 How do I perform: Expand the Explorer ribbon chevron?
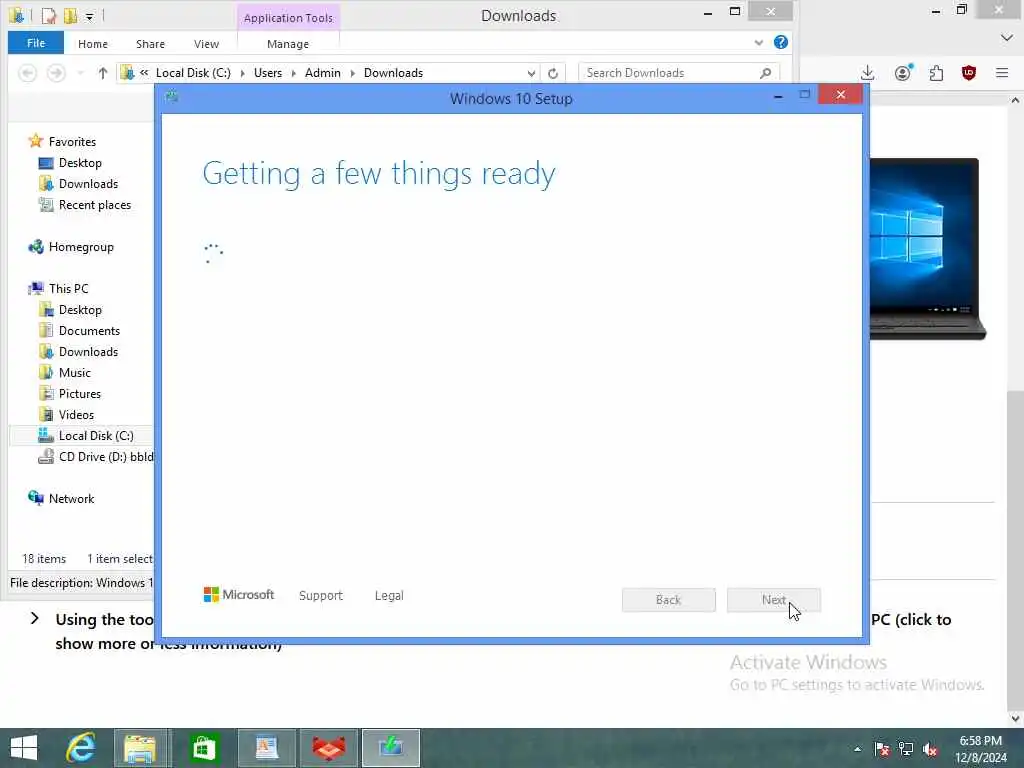[758, 42]
